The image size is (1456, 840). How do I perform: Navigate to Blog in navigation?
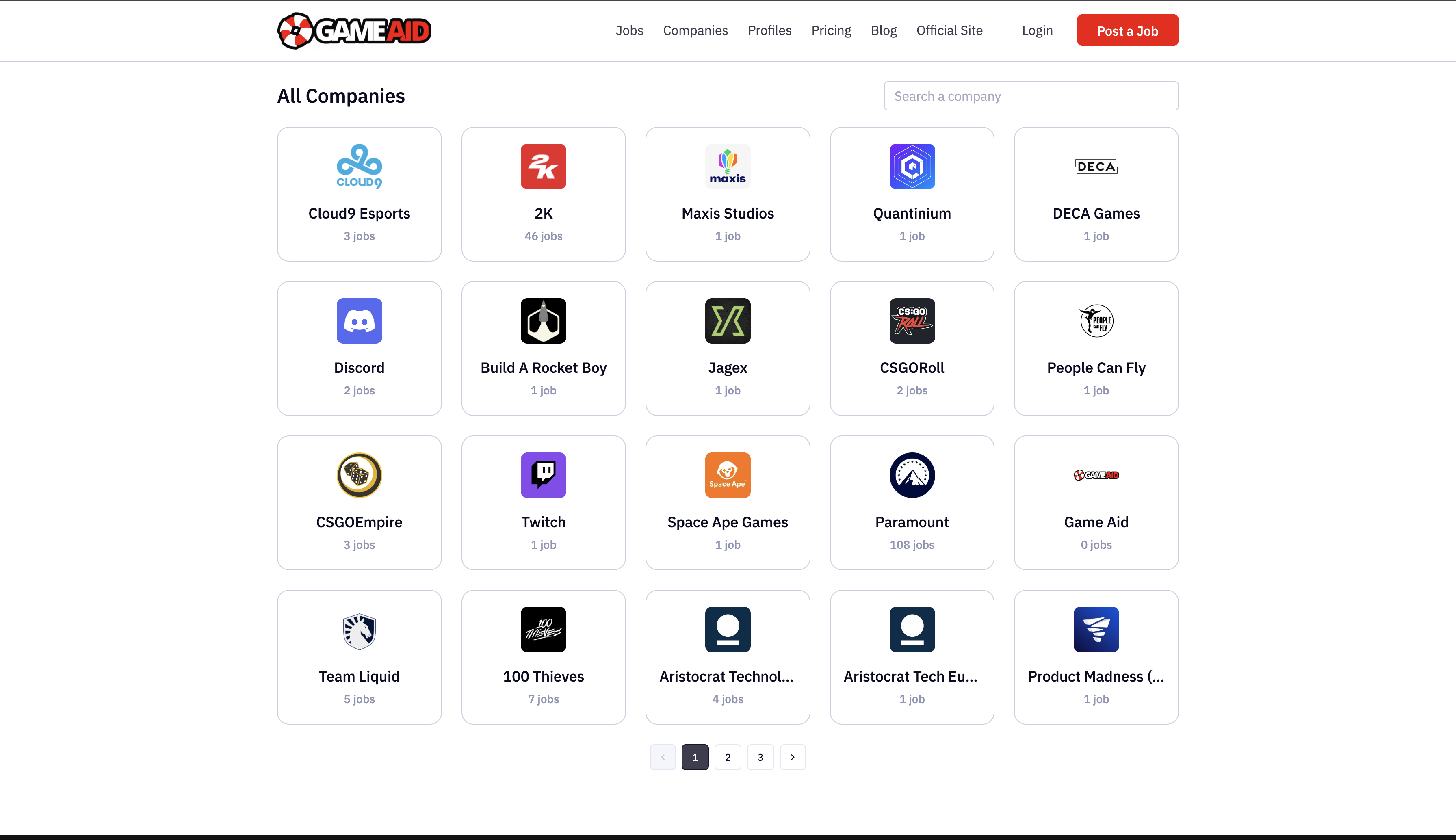pyautogui.click(x=883, y=30)
